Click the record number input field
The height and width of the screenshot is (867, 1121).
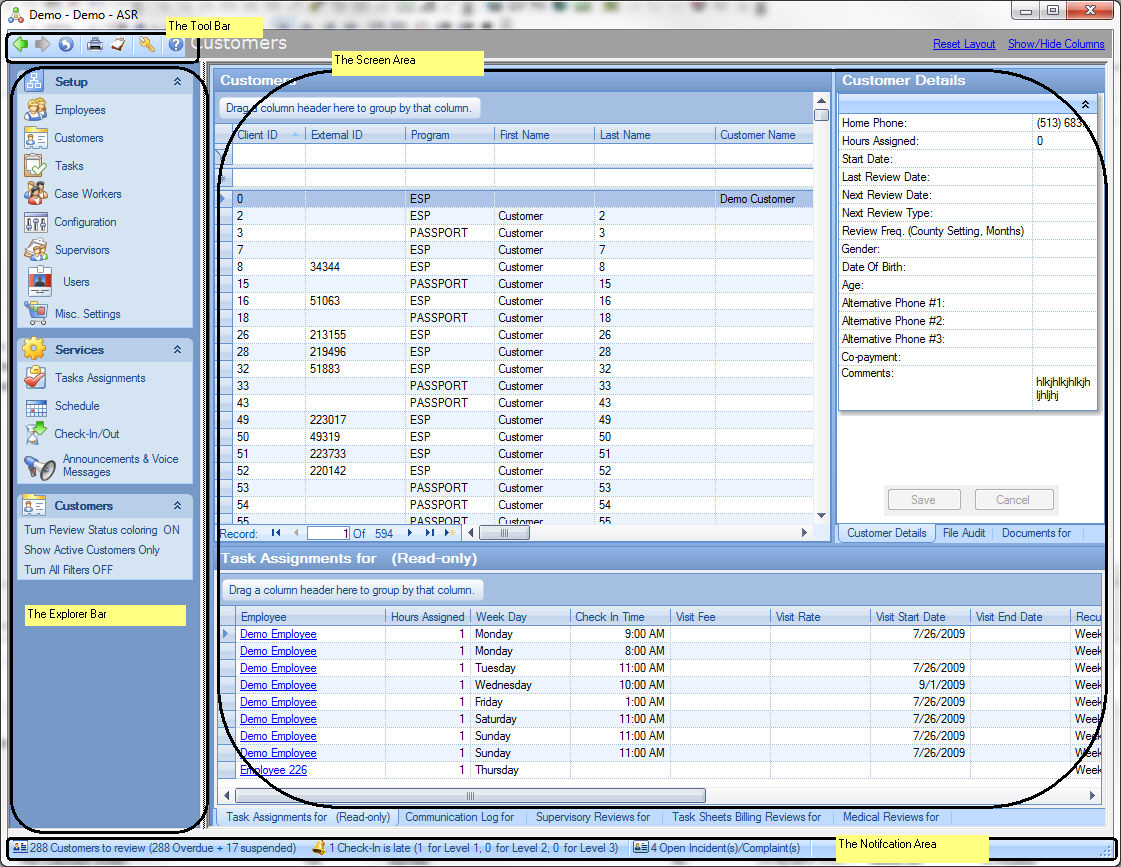[x=328, y=533]
